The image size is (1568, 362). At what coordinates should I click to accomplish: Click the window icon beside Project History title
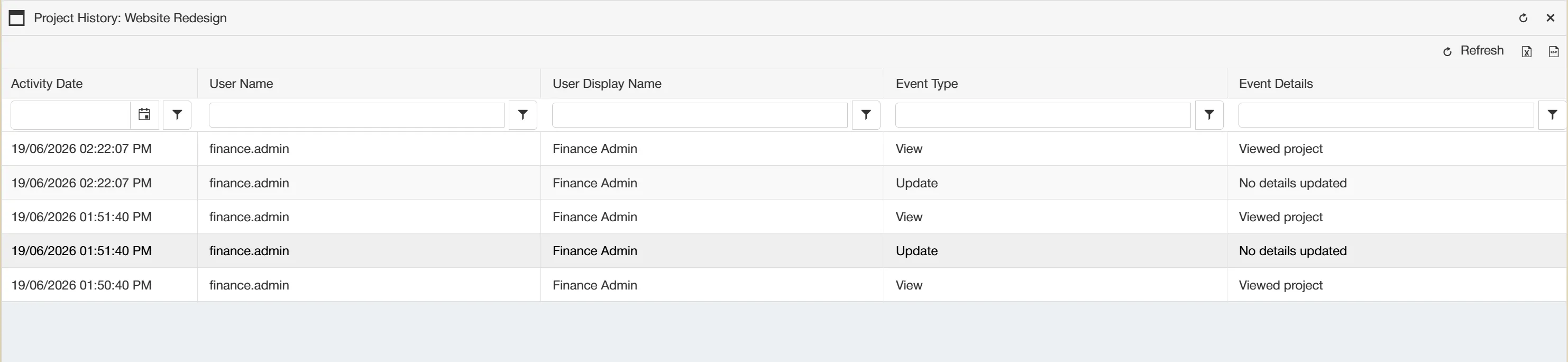pyautogui.click(x=17, y=19)
